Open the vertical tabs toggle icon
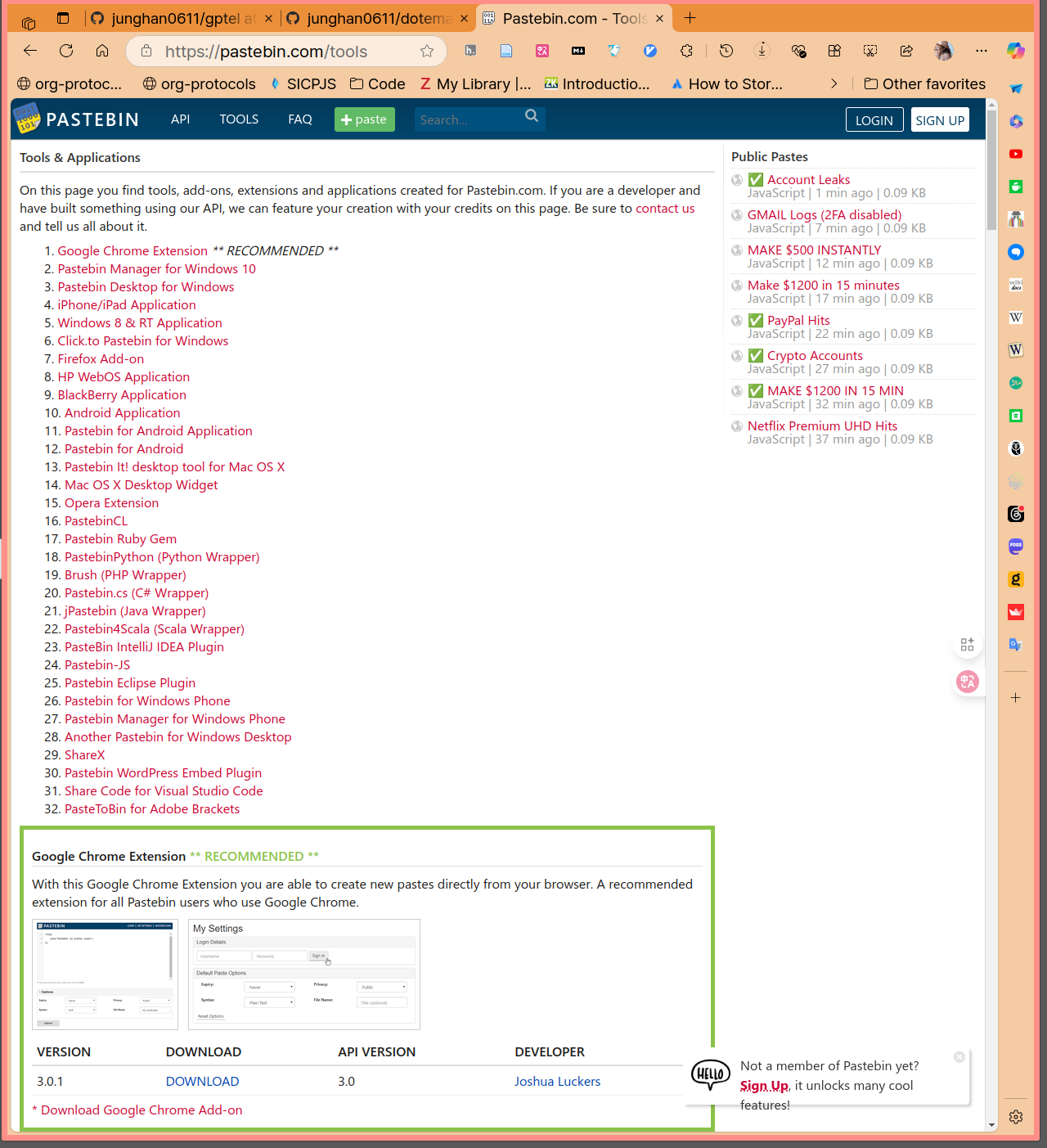The width and height of the screenshot is (1047, 1148). click(x=63, y=18)
